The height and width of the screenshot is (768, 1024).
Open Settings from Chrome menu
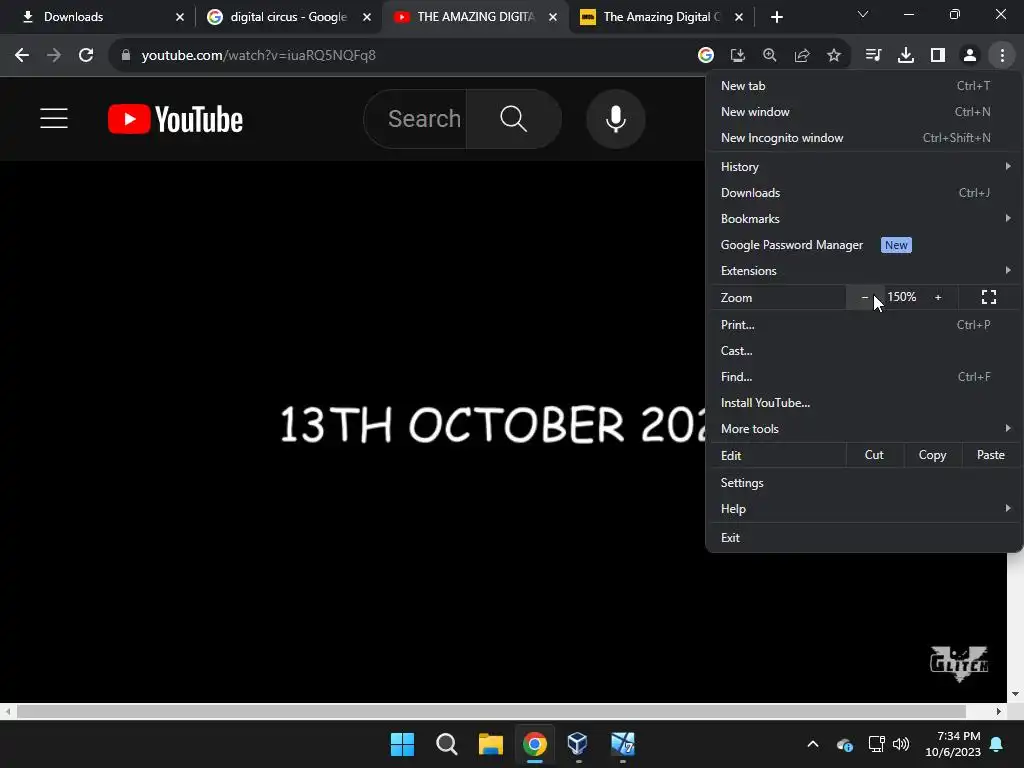pos(863,483)
